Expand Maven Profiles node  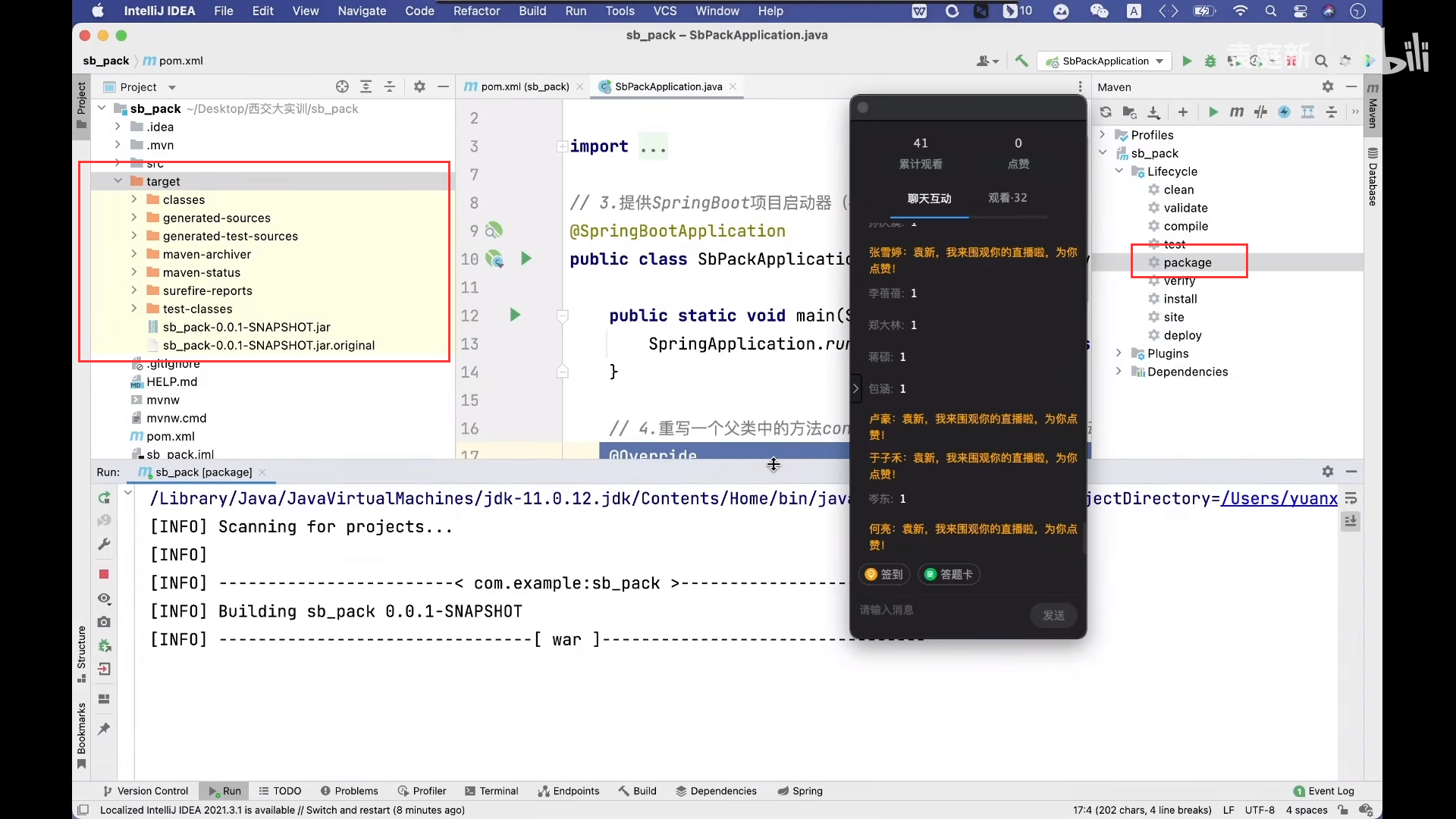(x=1103, y=135)
